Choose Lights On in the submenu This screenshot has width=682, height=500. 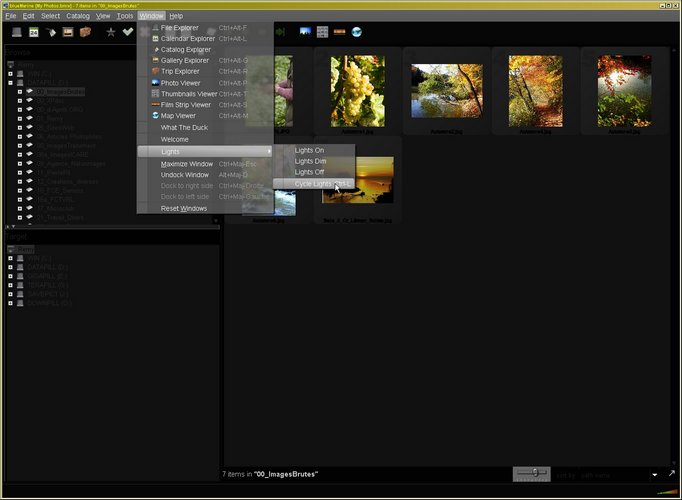click(309, 150)
